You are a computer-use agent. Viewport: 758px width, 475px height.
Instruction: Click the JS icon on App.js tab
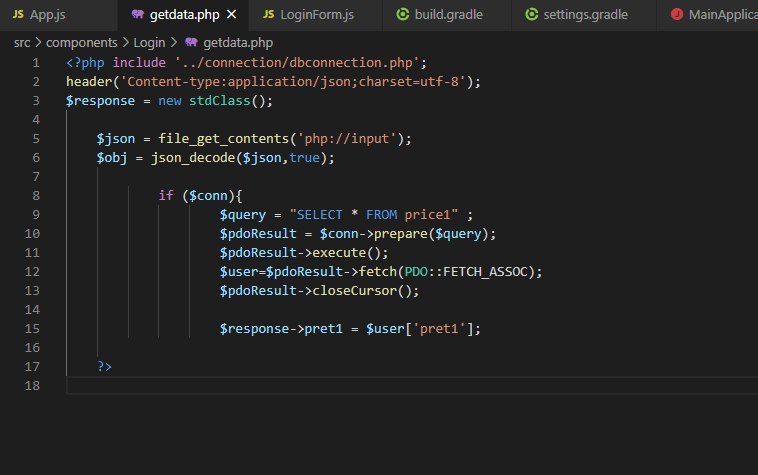click(x=18, y=14)
